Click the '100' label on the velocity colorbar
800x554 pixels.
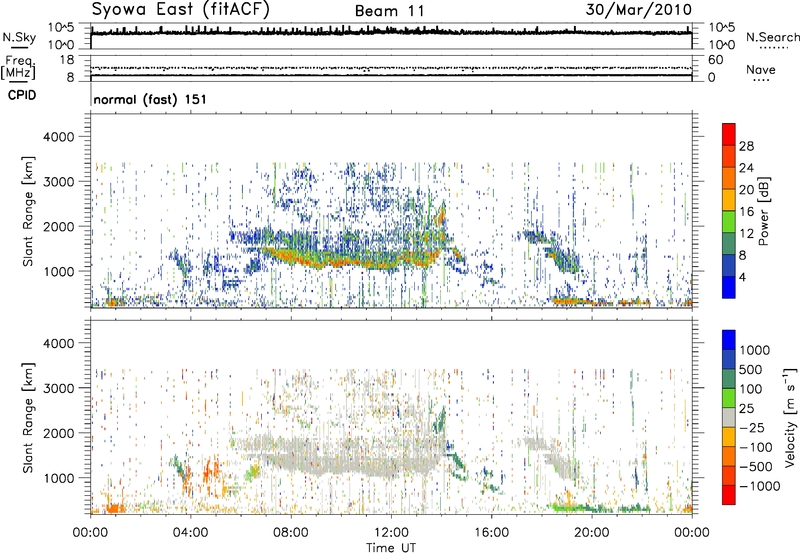click(750, 389)
